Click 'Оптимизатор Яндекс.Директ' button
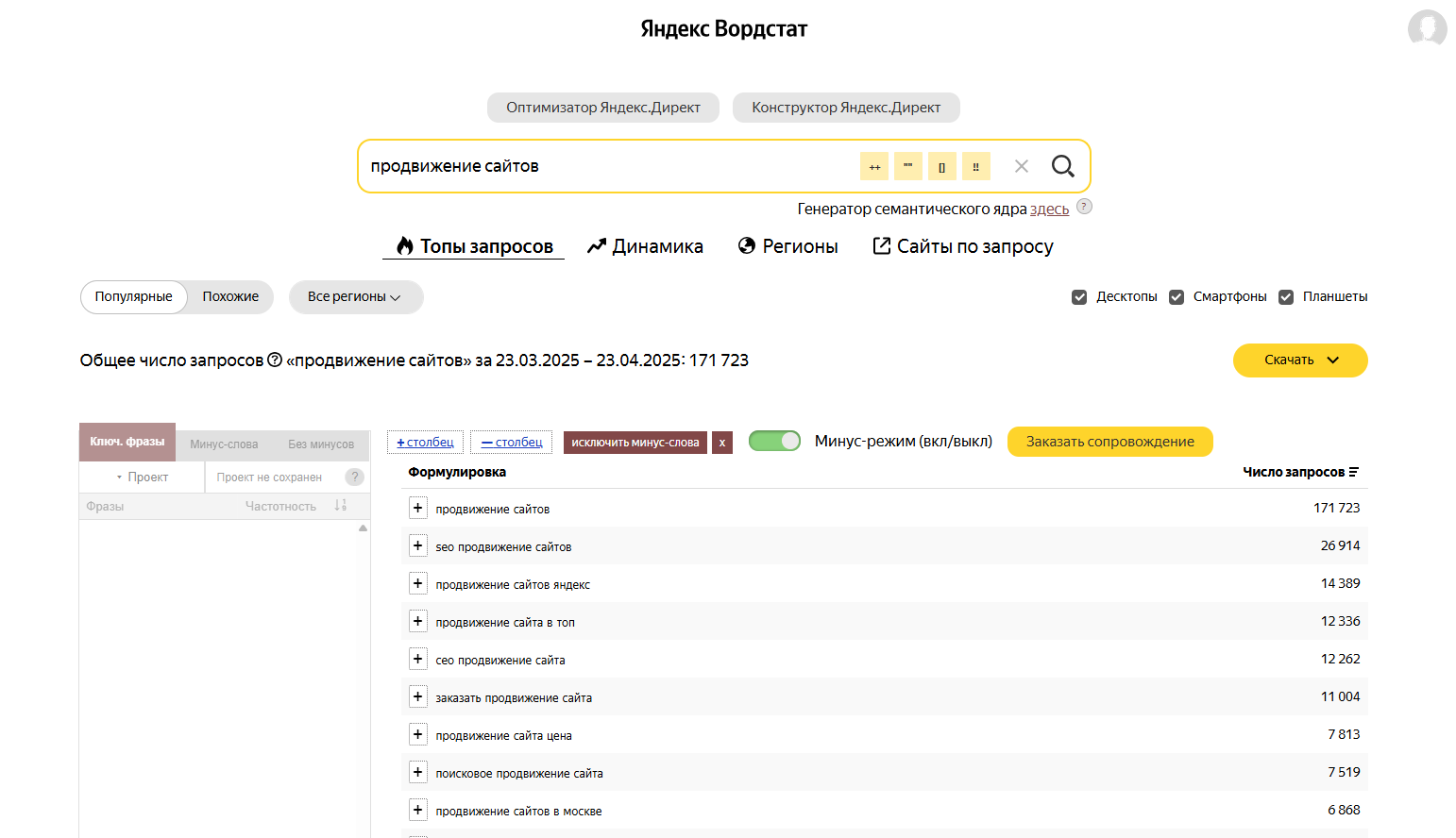The width and height of the screenshot is (1456, 838). point(603,108)
